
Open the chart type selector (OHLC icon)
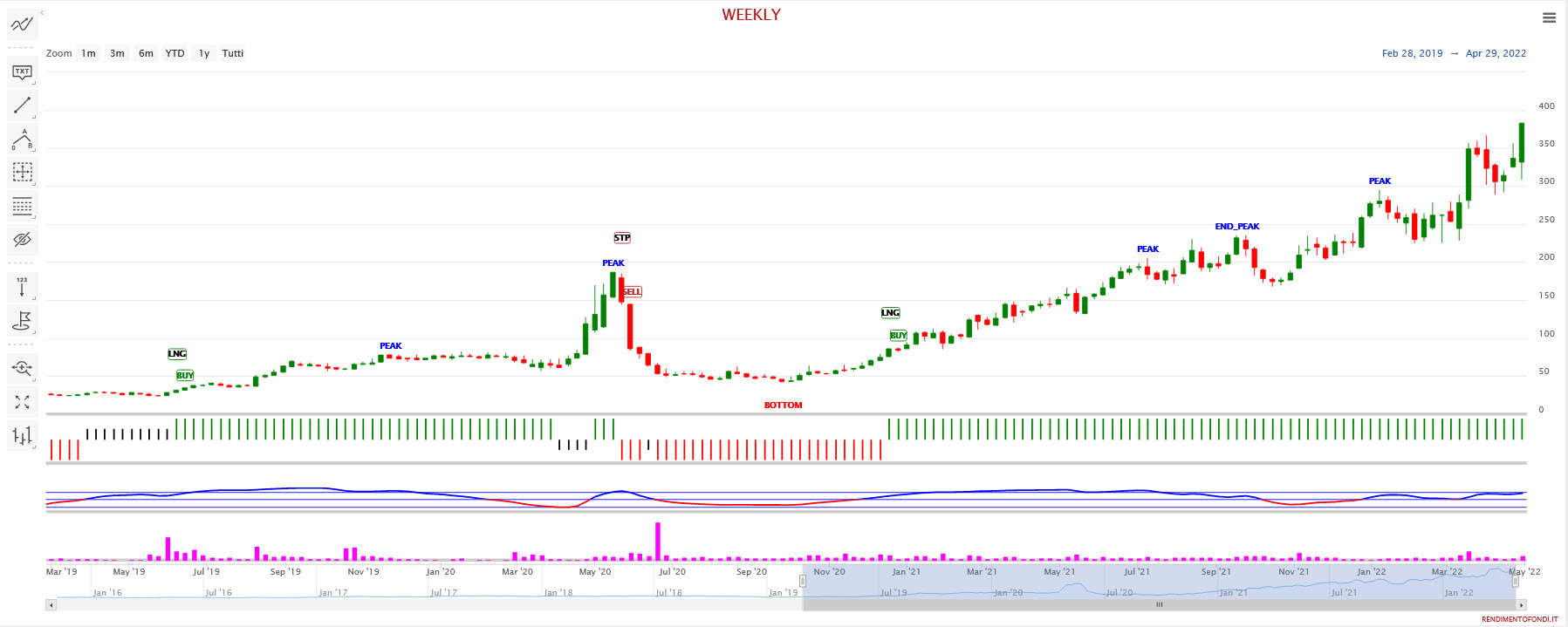pyautogui.click(x=22, y=435)
